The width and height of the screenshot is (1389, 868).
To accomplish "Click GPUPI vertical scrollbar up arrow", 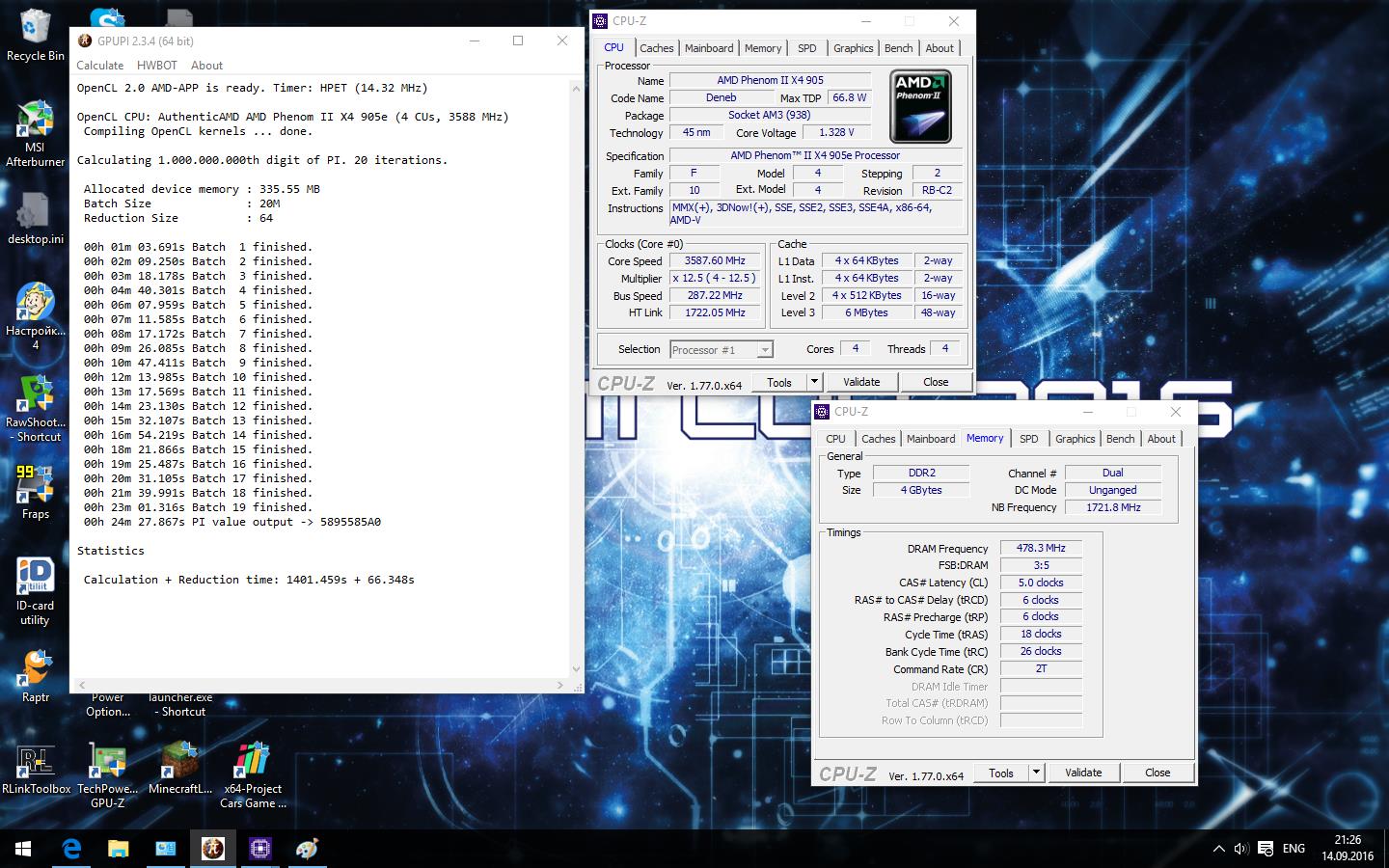I will click(577, 87).
